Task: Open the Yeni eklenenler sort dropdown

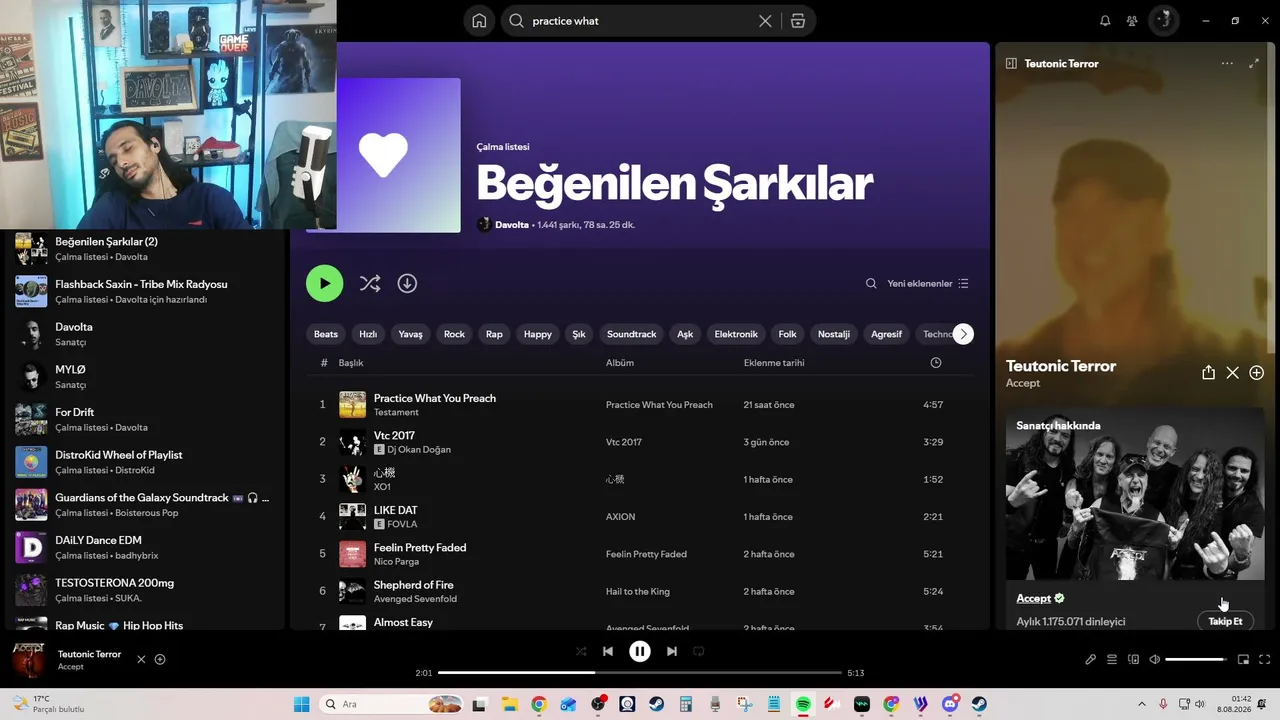Action: coord(928,284)
